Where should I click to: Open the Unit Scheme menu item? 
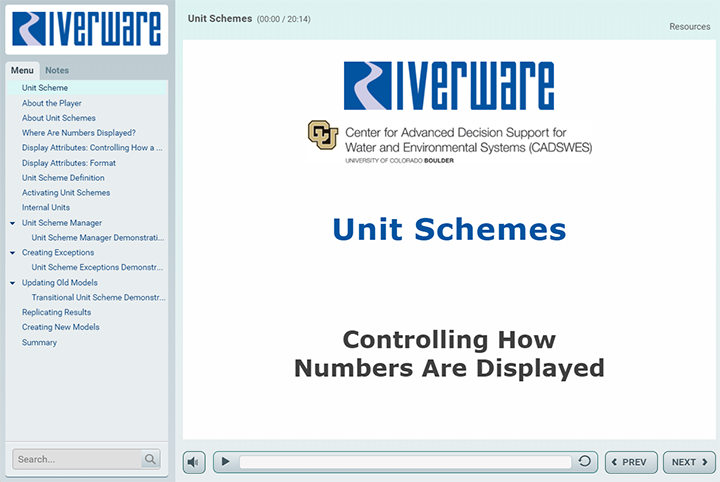click(x=87, y=88)
